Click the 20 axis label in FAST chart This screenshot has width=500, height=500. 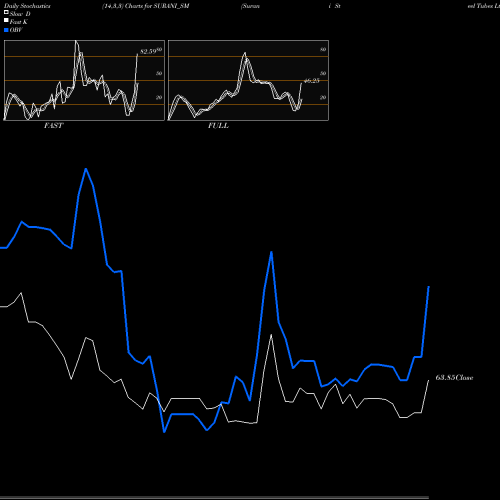point(159,98)
